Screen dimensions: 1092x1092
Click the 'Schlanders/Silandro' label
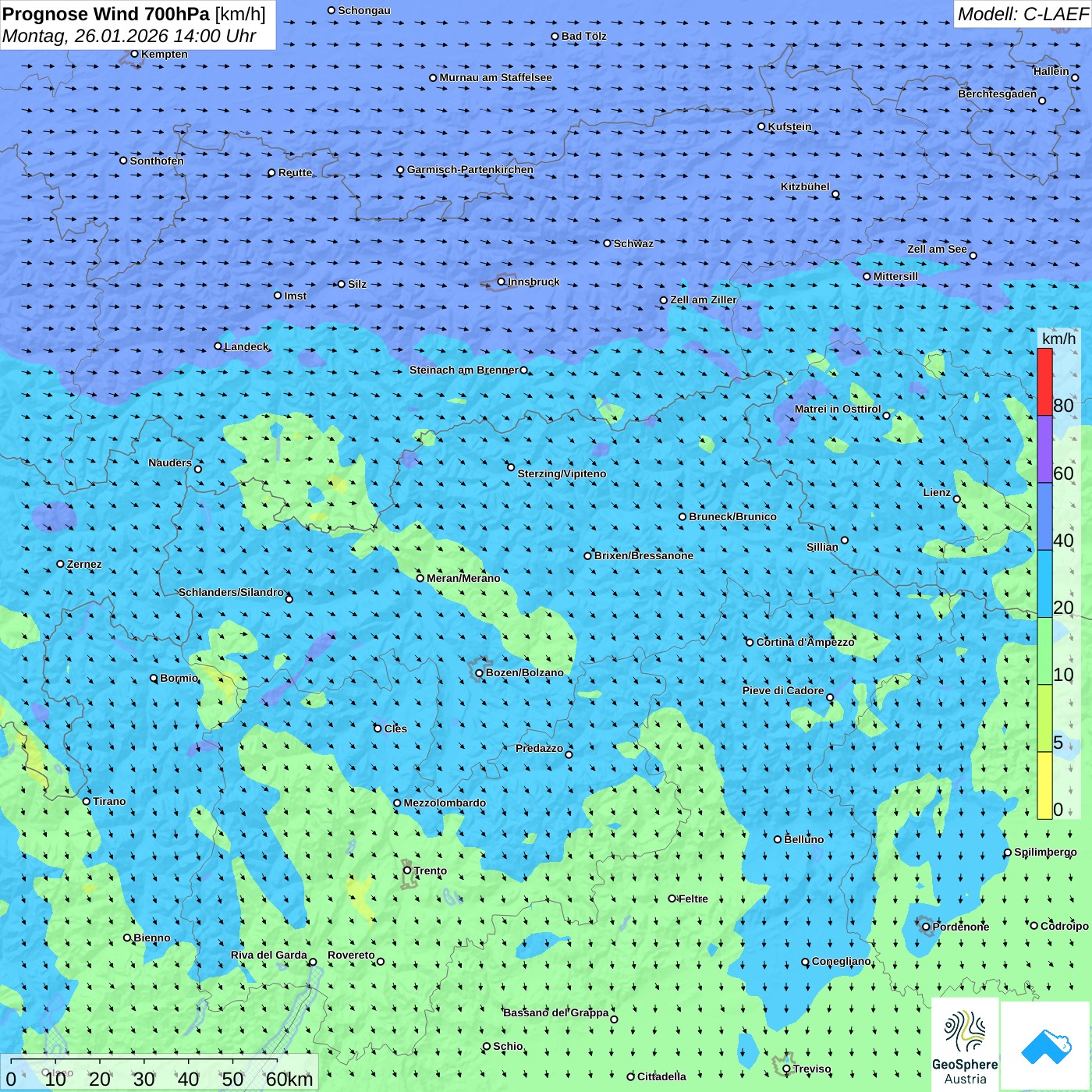coord(232,592)
